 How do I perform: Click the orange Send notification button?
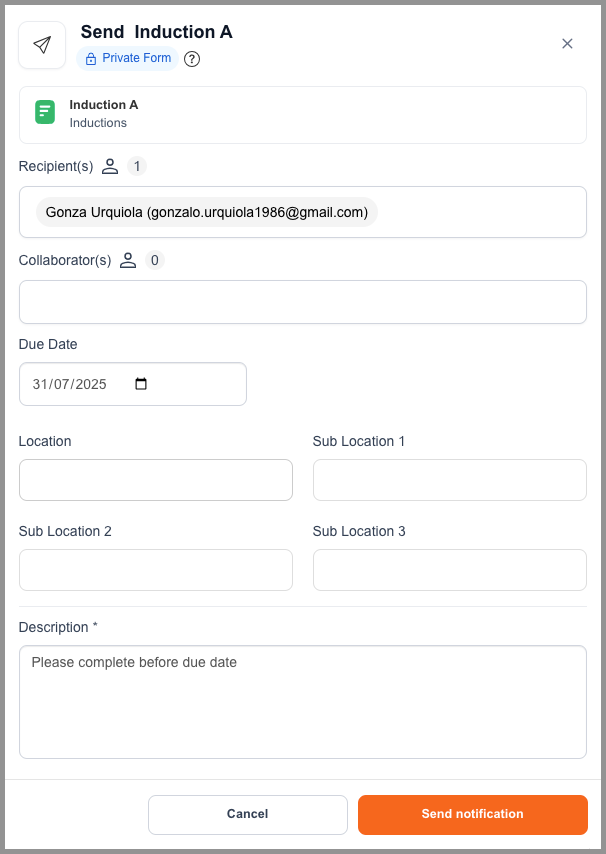pos(473,814)
